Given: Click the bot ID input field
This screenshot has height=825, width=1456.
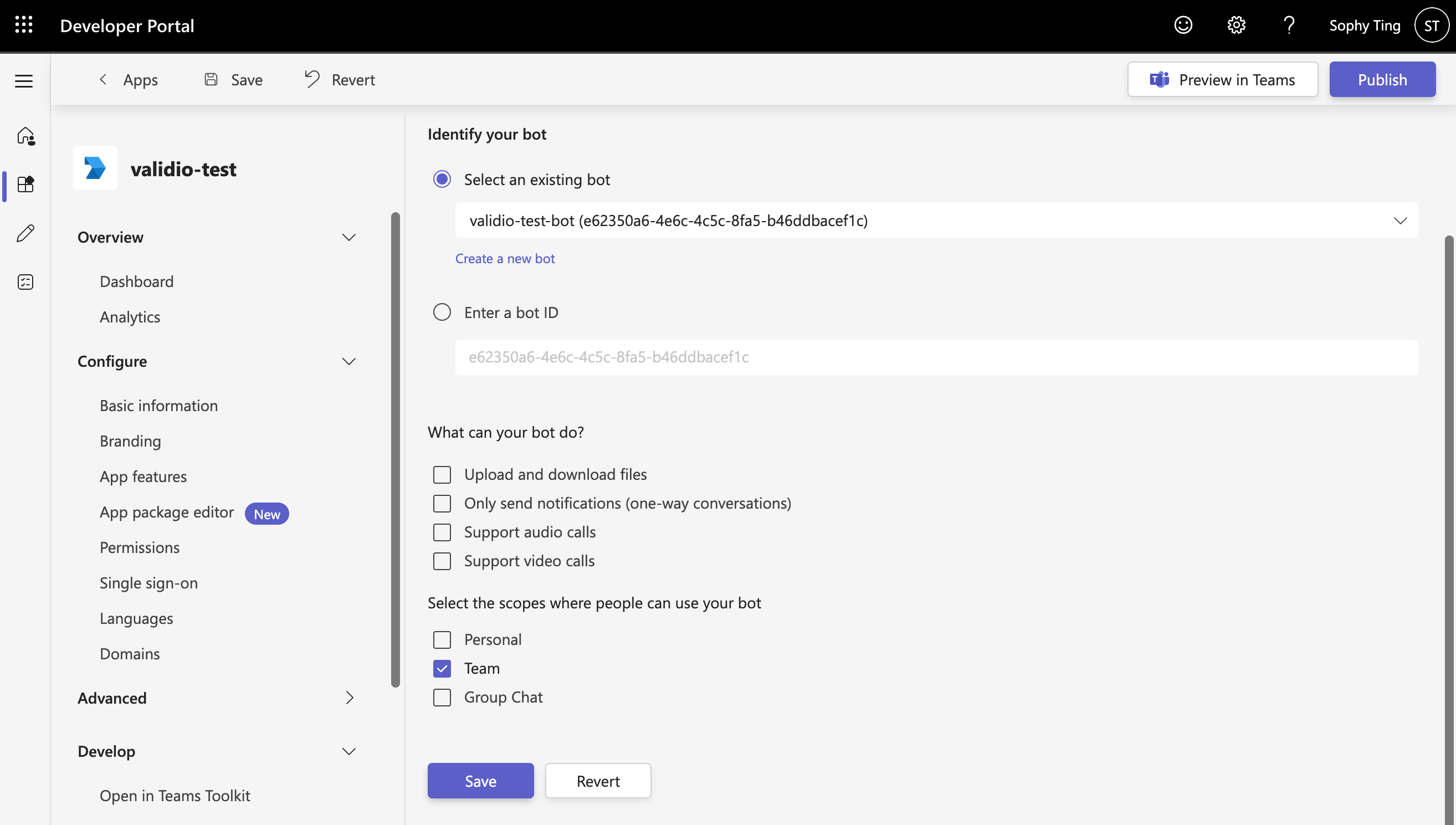Looking at the screenshot, I should pyautogui.click(x=936, y=357).
